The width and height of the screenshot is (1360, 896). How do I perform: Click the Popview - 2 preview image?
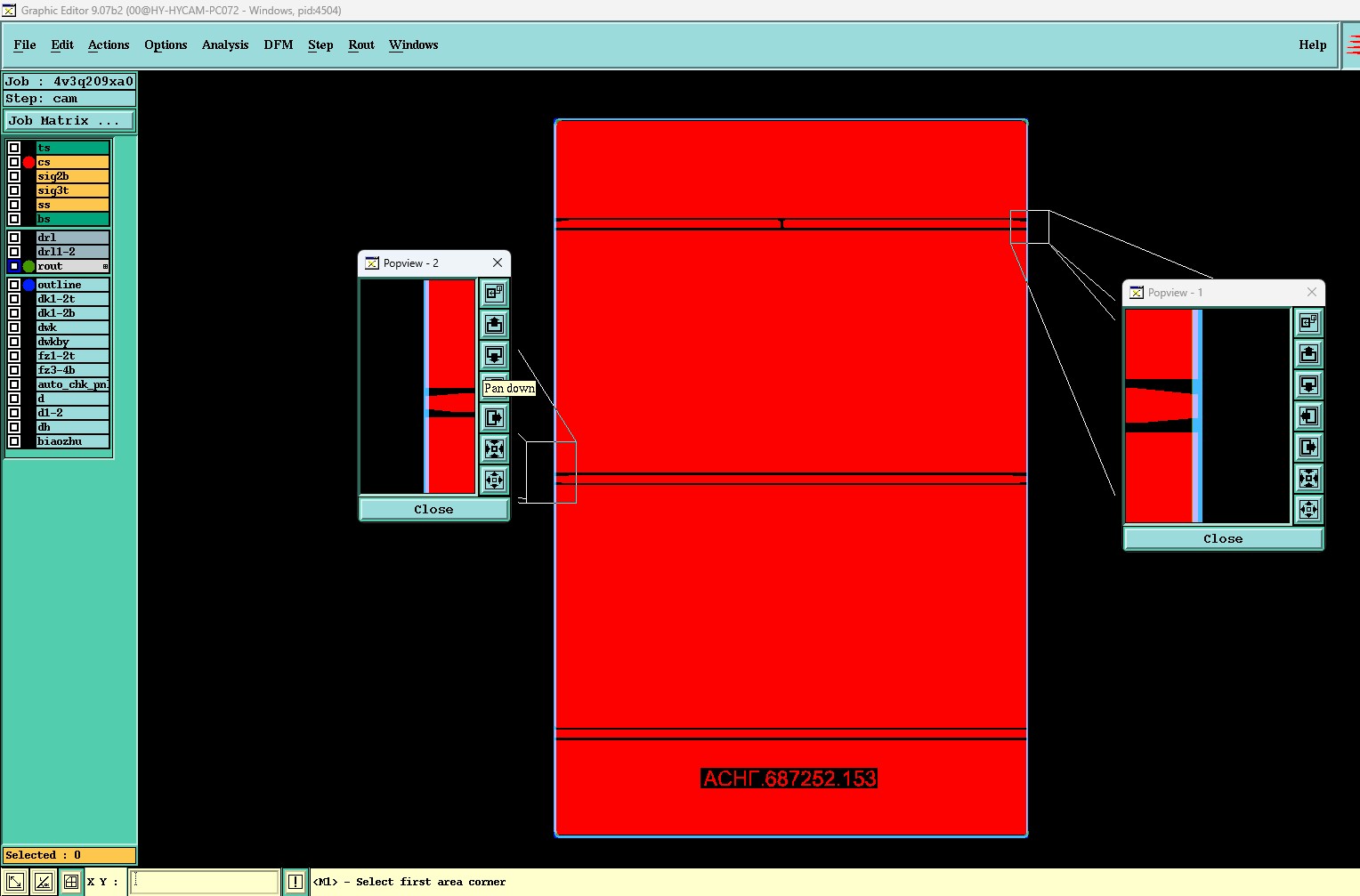pos(418,386)
